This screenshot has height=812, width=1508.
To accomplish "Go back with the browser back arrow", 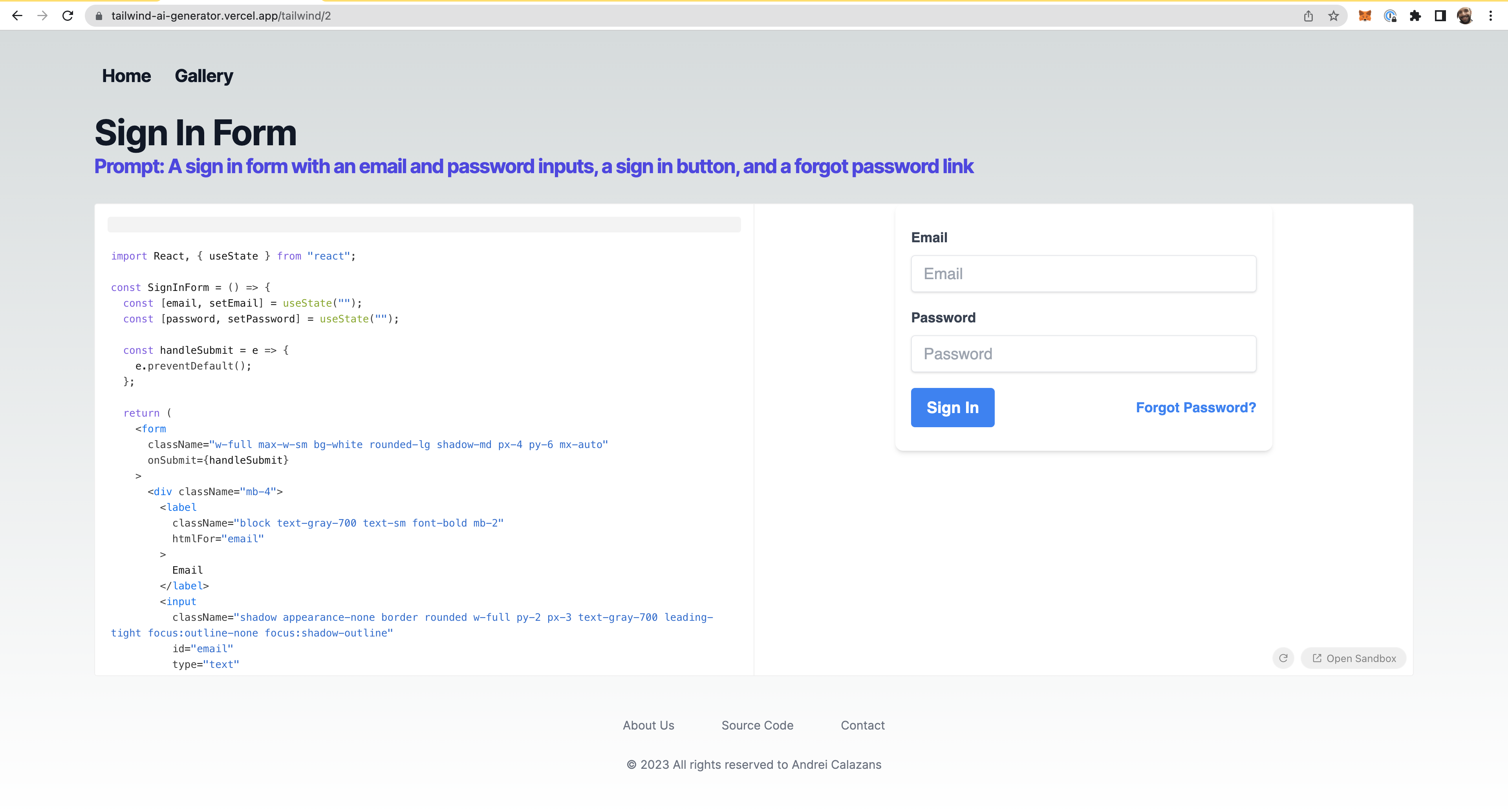I will [17, 16].
